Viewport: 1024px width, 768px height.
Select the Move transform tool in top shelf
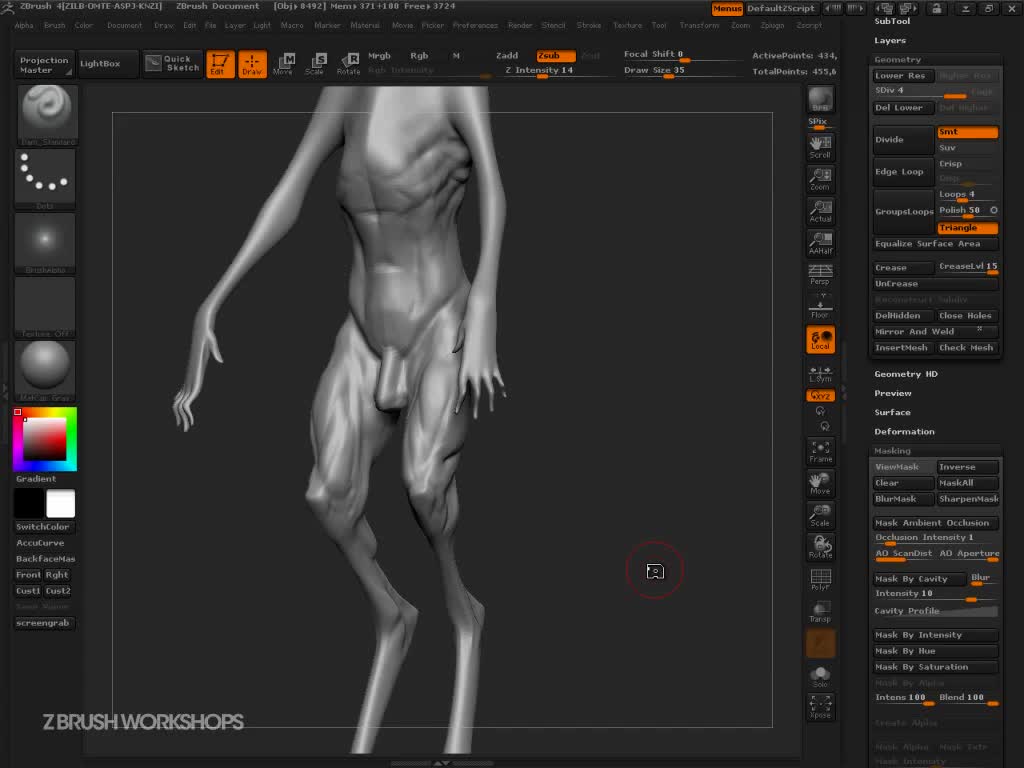click(283, 64)
